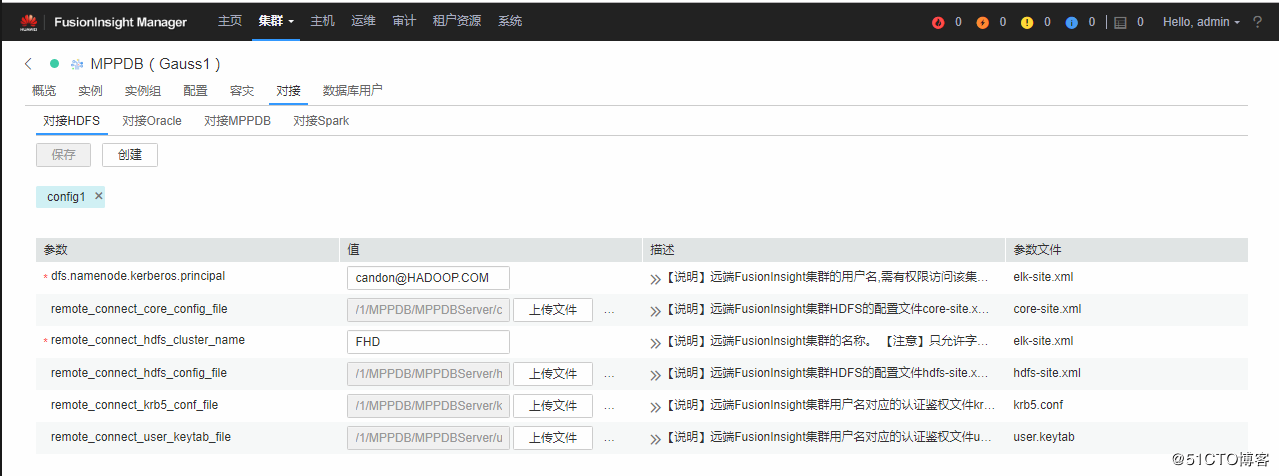
Task: Switch to the 对接MPPDB sub-tab
Action: pos(237,121)
